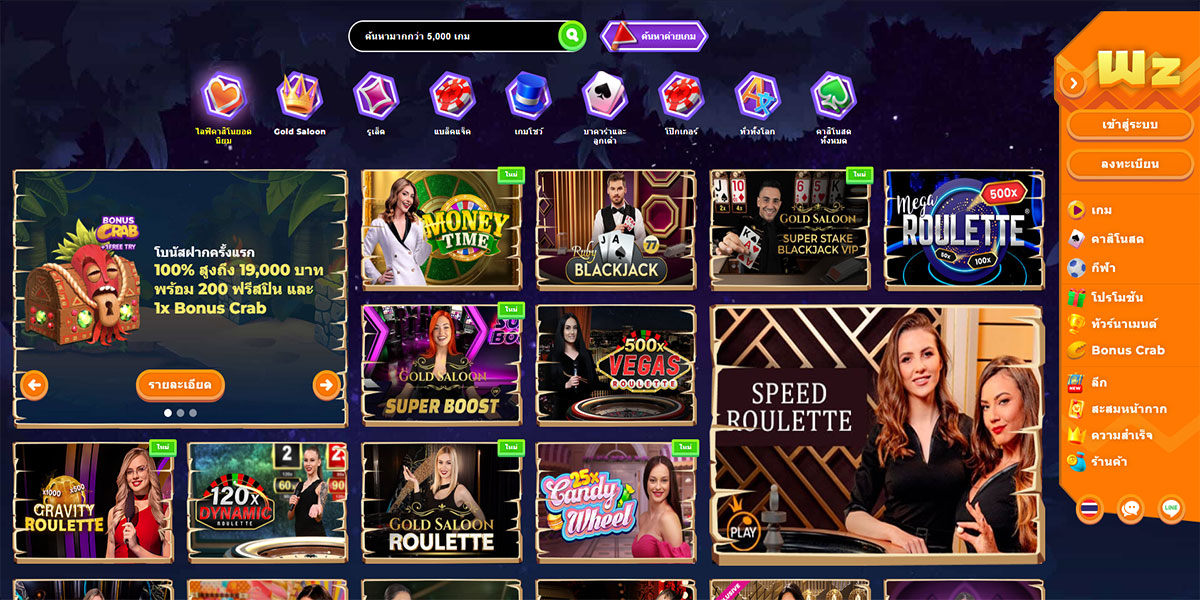Open the Speed Roulette game thumbnail
Image resolution: width=1200 pixels, height=600 pixels.
pos(877,434)
